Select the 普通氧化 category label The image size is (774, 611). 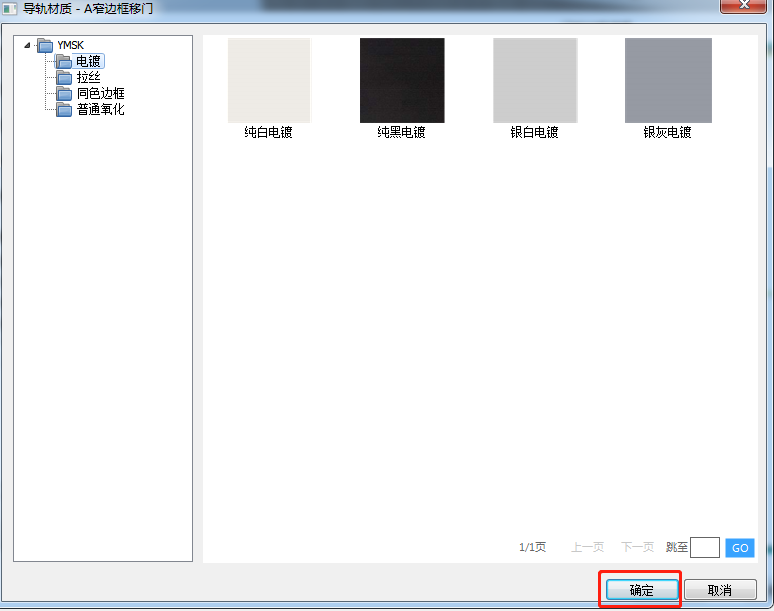(x=101, y=110)
